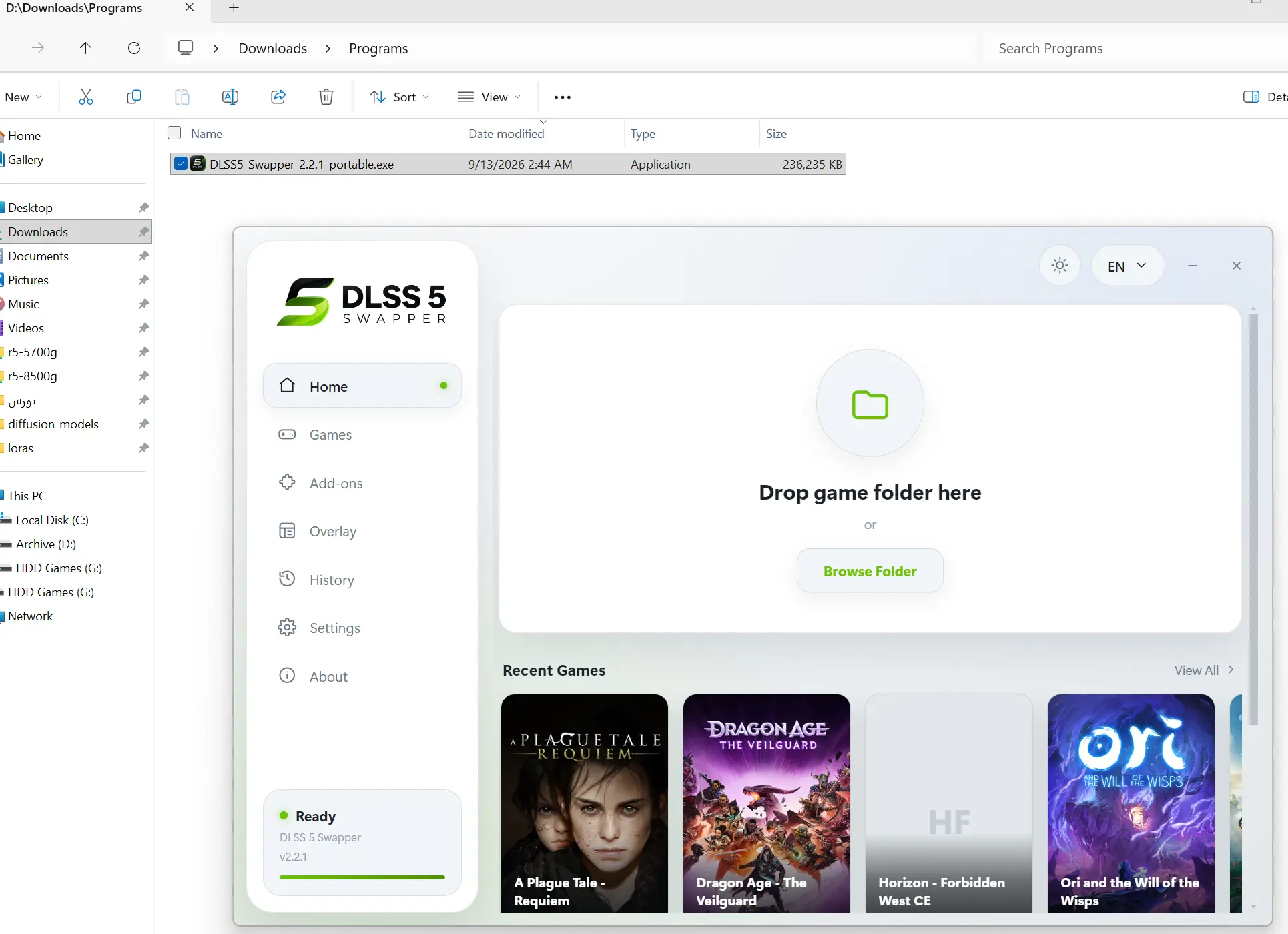This screenshot has height=934, width=1288.
Task: Open A Plague Tale - Requiem game card
Action: click(x=585, y=803)
